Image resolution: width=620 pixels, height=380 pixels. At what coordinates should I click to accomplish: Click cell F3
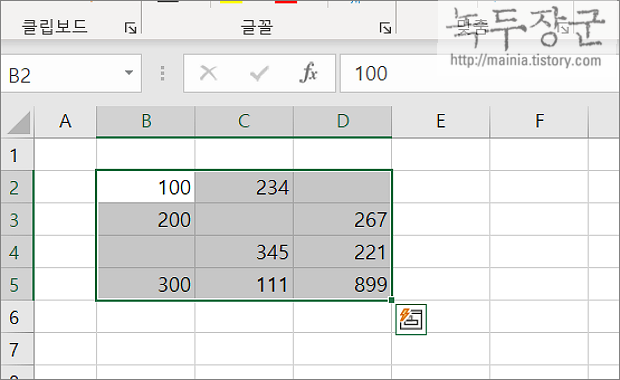[539, 219]
